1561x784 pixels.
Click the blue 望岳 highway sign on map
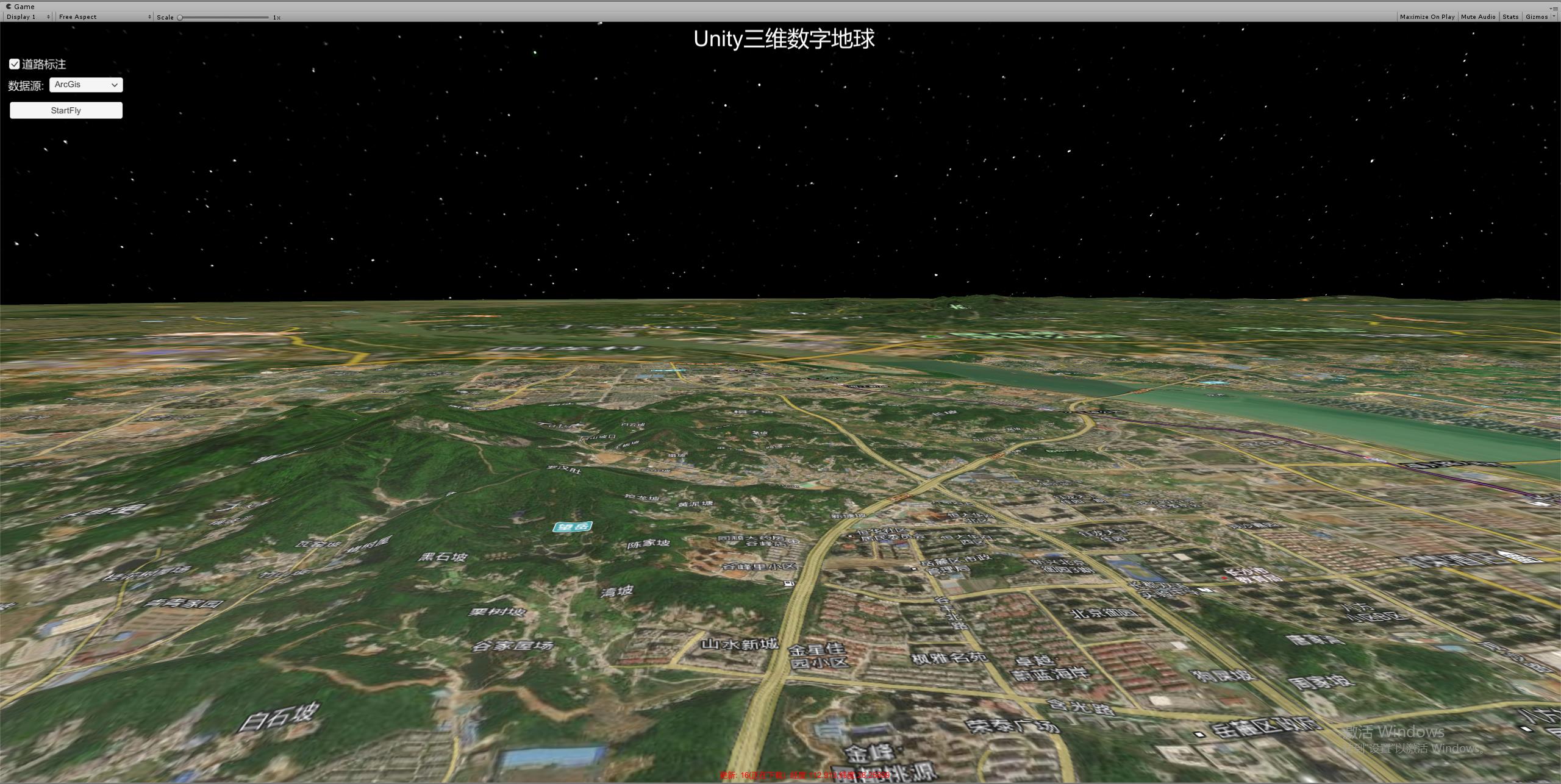tap(572, 526)
